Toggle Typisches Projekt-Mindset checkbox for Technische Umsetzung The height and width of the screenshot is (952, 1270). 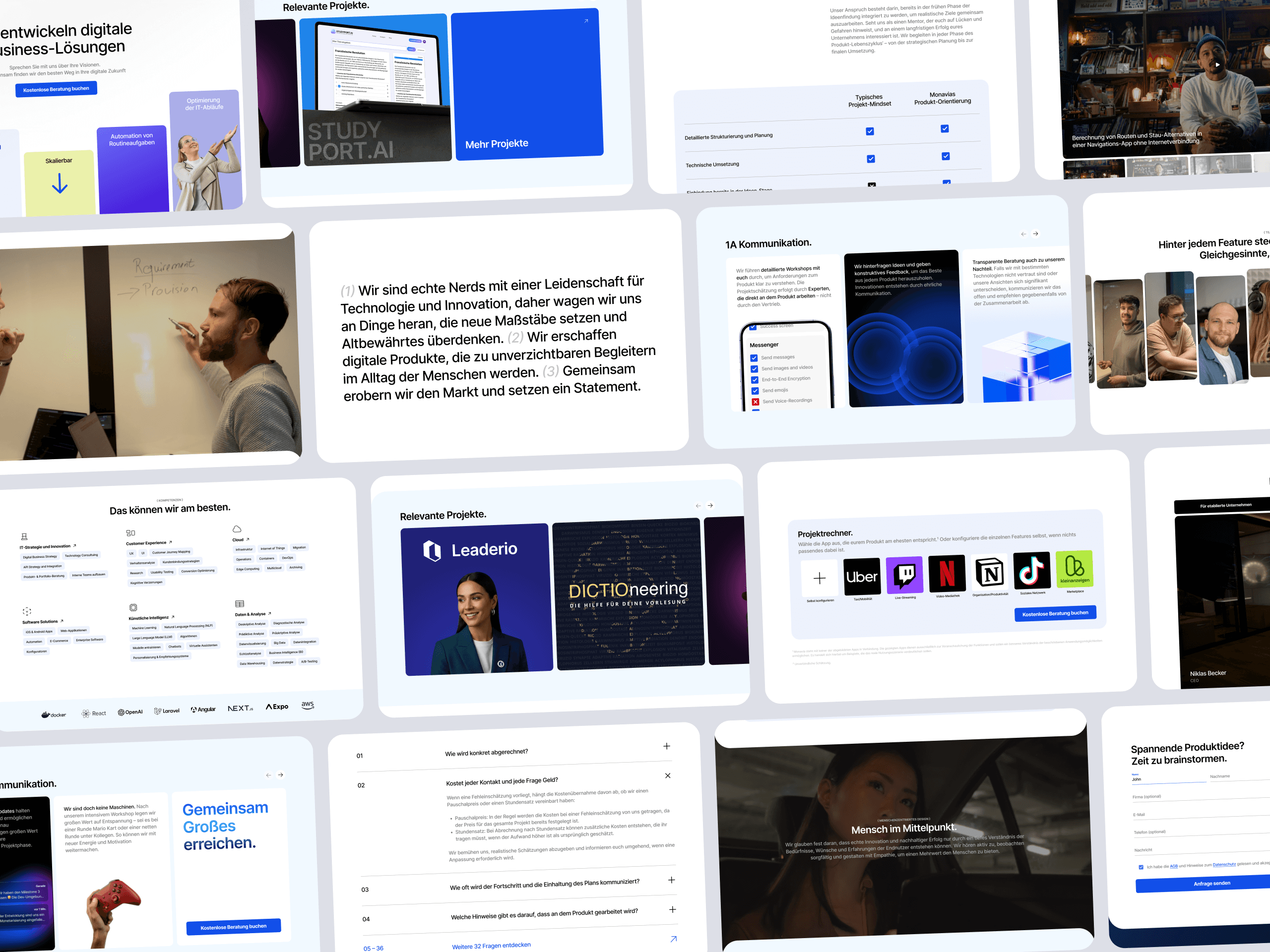pos(871,159)
